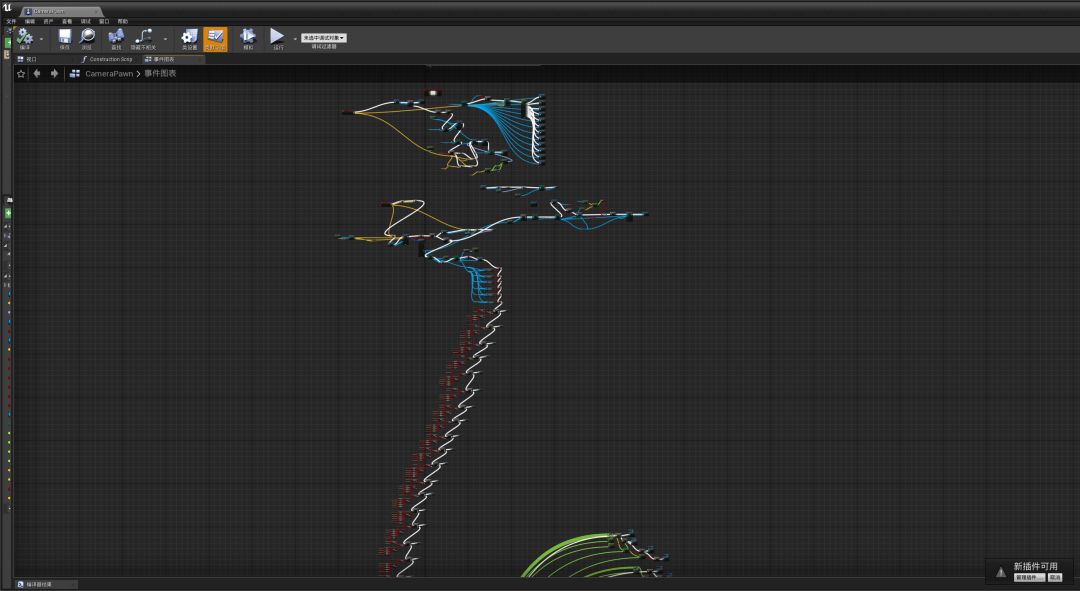1080x591 pixels.
Task: Click the Simulate (模拟) toolbar icon
Action: tap(248, 36)
